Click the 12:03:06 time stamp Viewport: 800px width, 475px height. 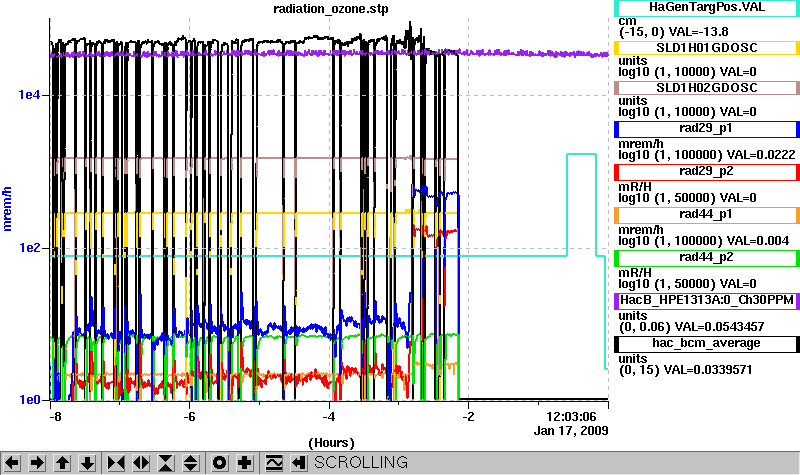coord(571,417)
